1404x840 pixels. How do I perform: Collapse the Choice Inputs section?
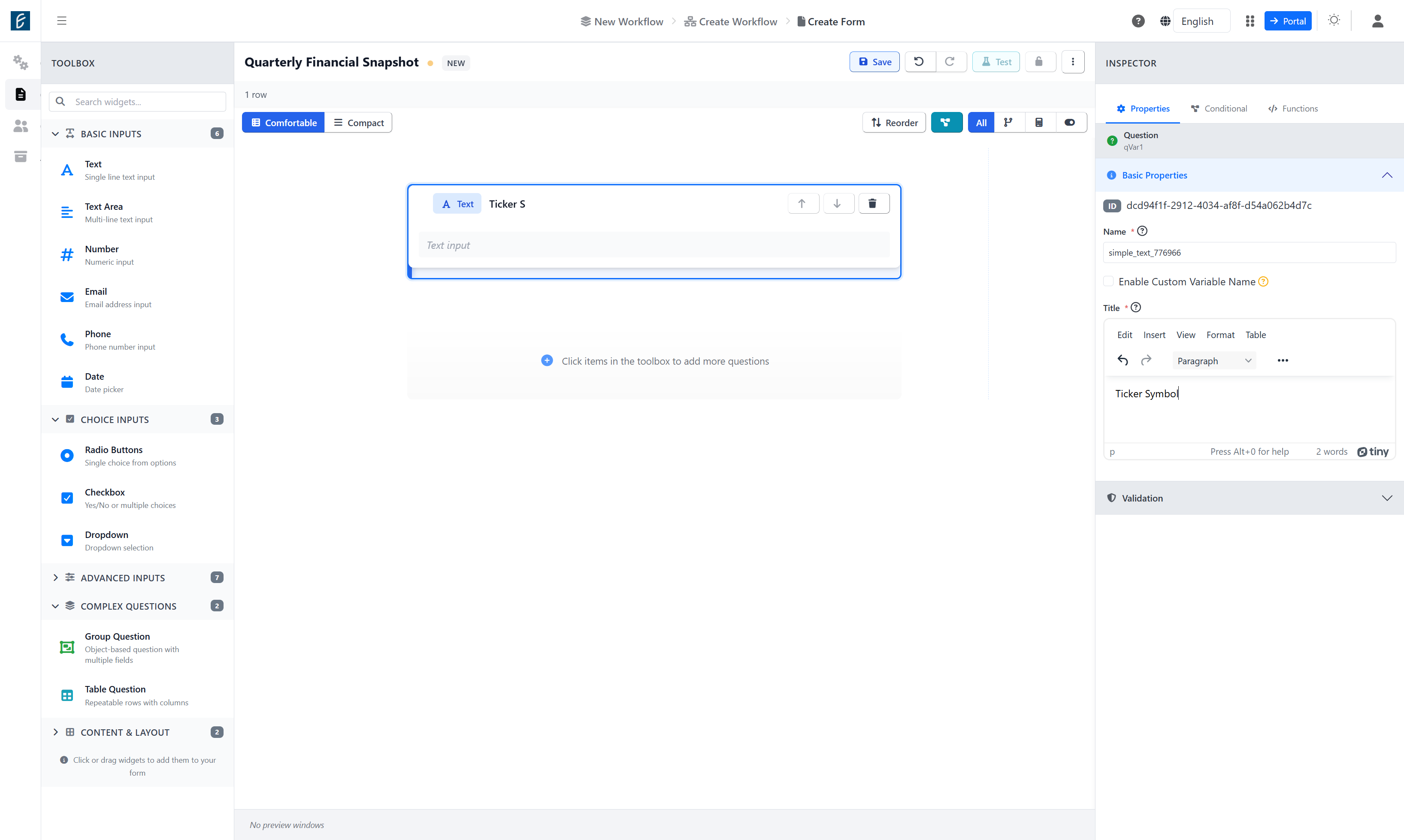[x=138, y=420]
